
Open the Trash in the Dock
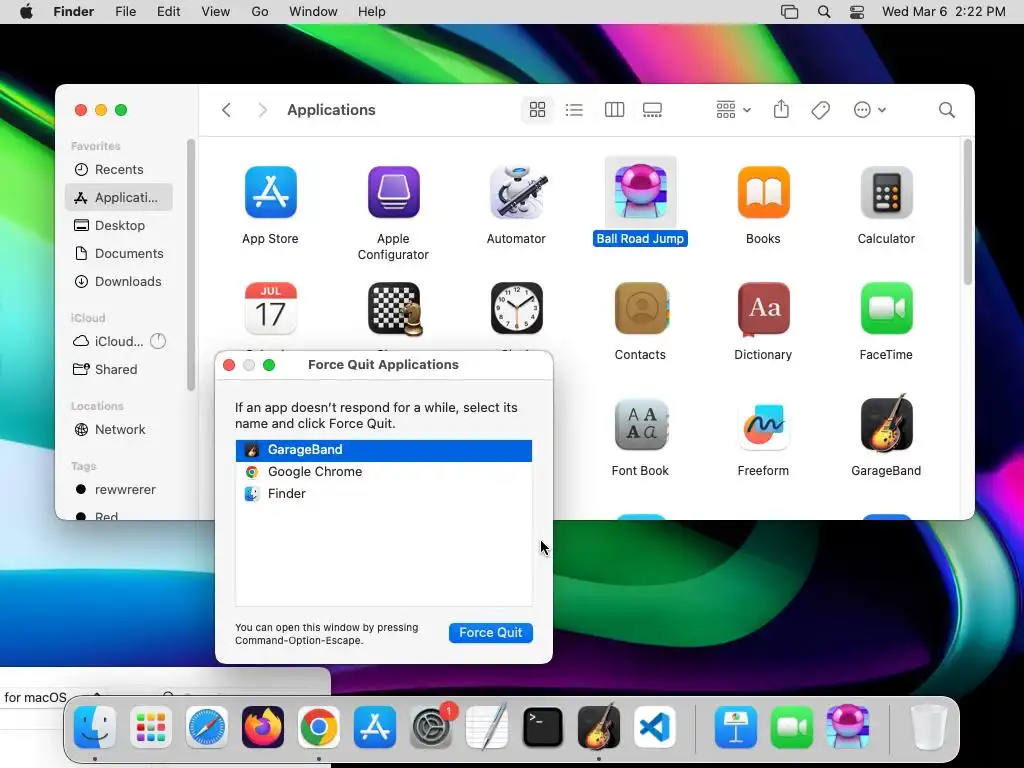(929, 728)
